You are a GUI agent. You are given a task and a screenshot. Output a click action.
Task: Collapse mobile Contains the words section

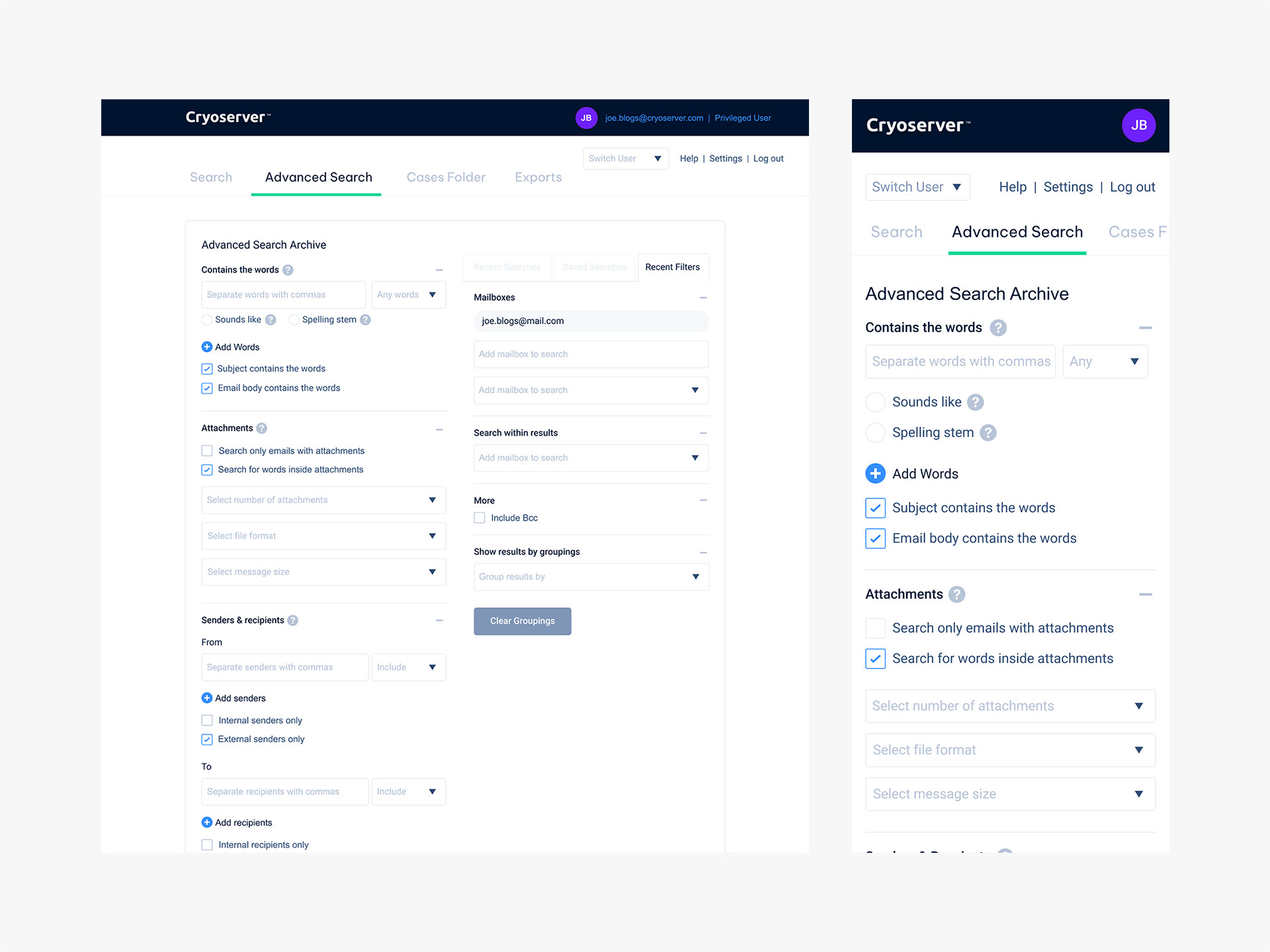point(1146,328)
